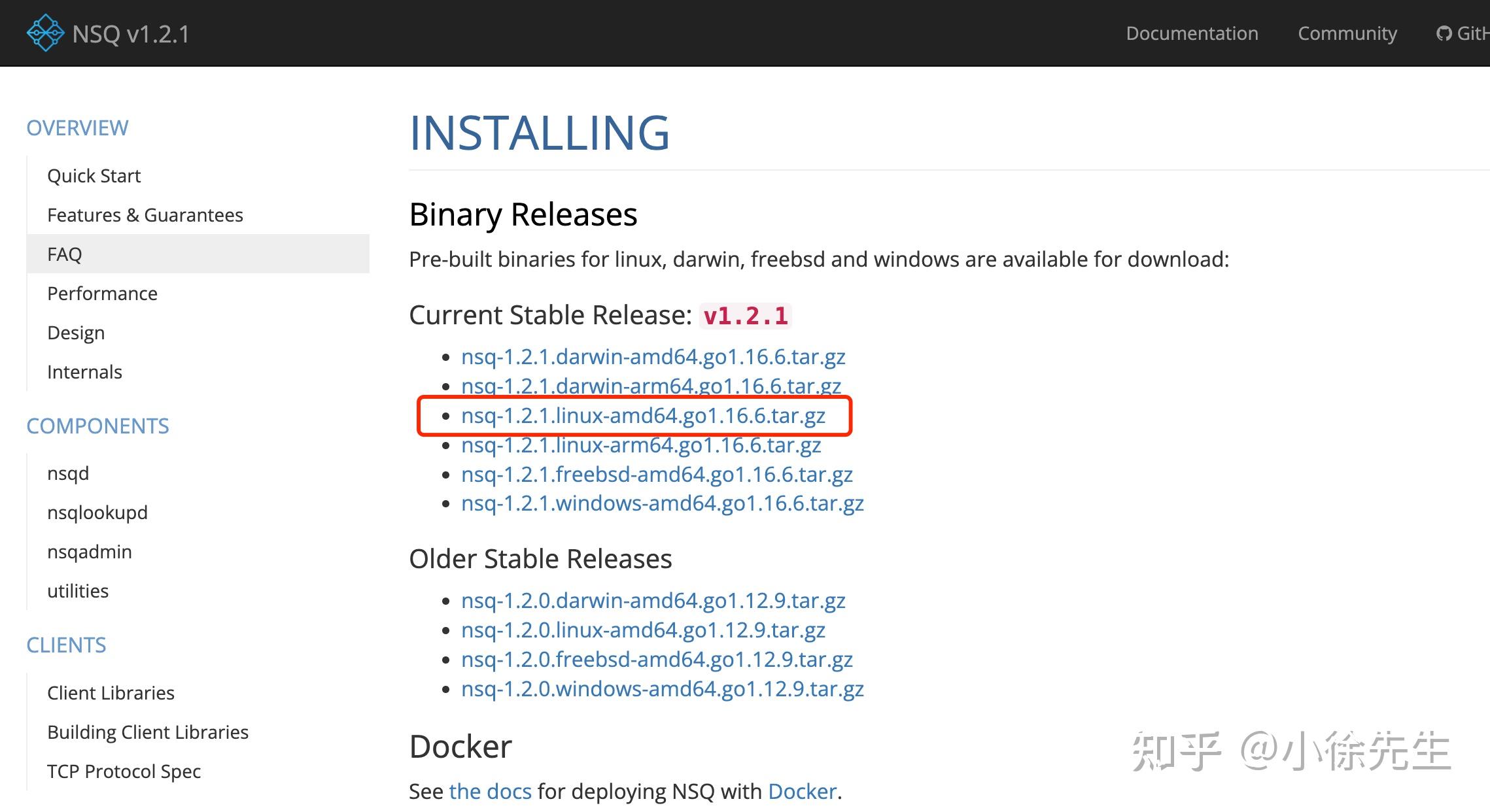
Task: Open the Performance sidebar link
Action: [x=102, y=294]
